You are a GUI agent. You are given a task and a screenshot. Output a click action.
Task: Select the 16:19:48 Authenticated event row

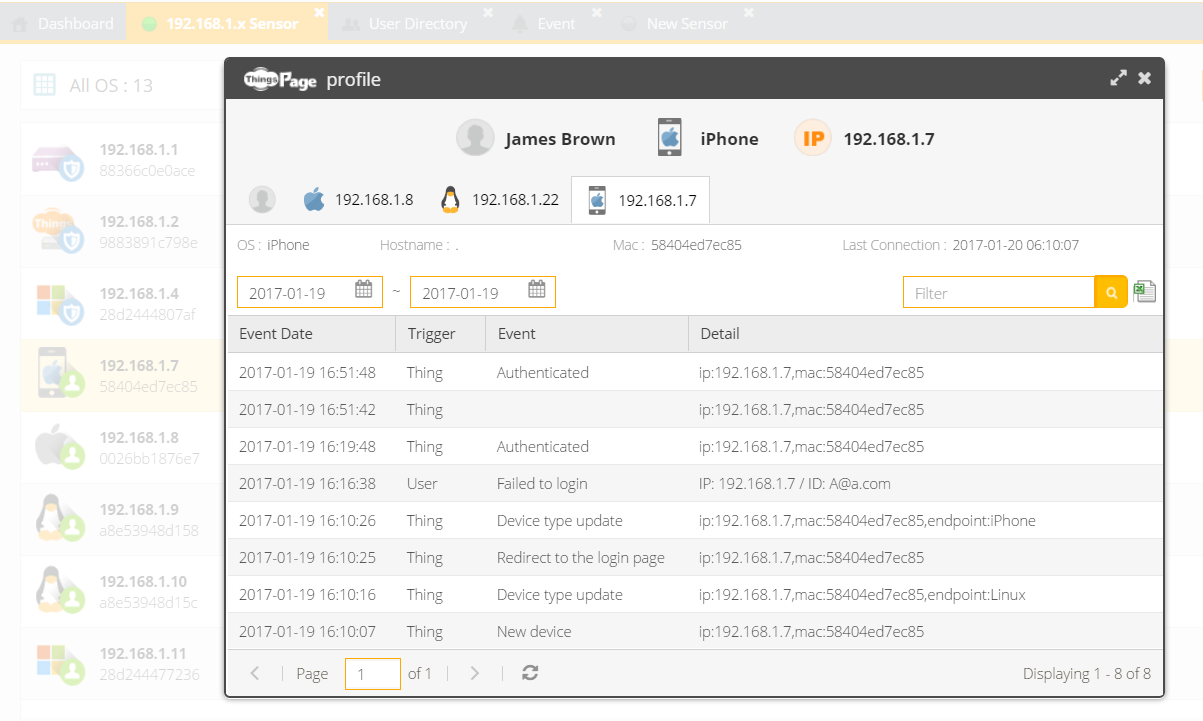(695, 446)
